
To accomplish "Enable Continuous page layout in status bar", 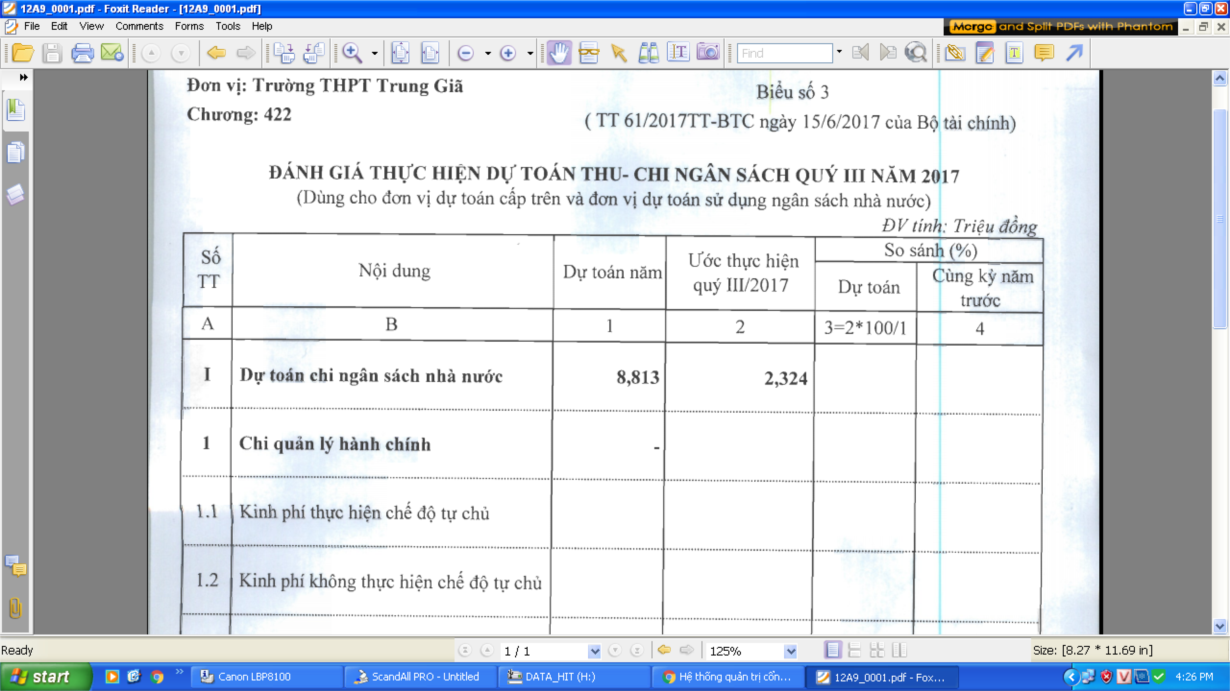I will pos(855,651).
